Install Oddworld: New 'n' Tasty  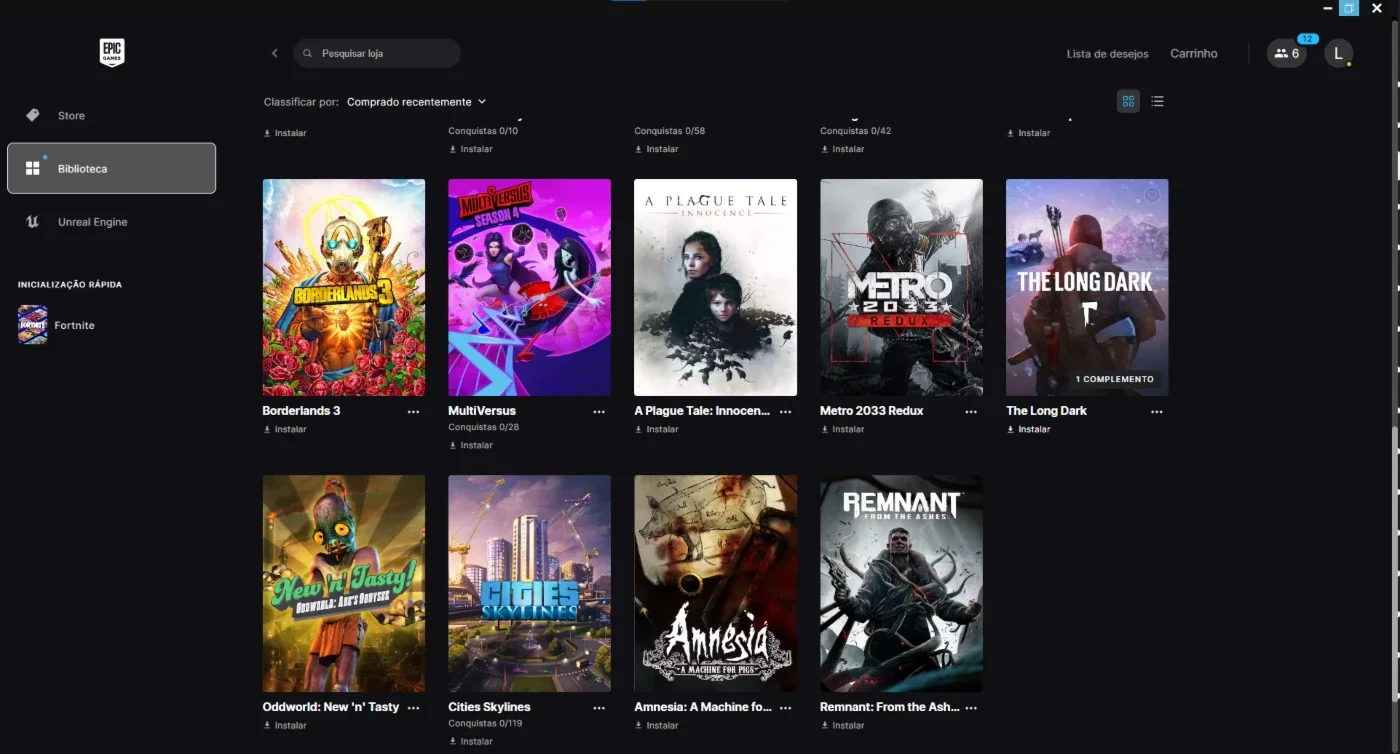pyautogui.click(x=285, y=725)
